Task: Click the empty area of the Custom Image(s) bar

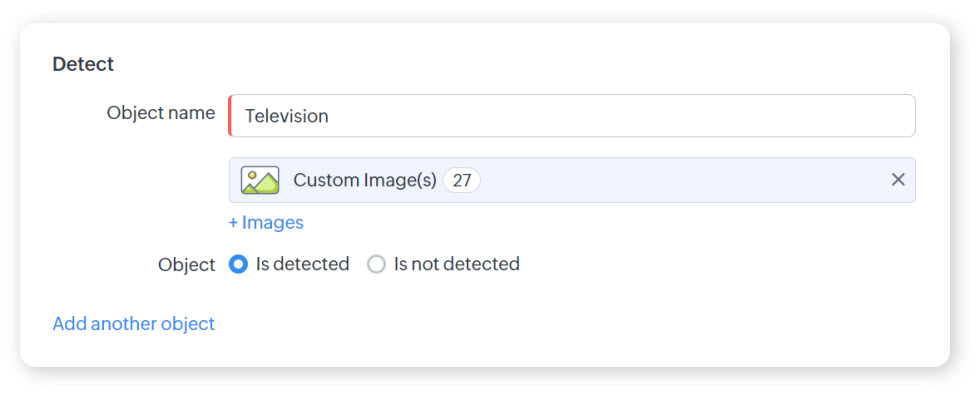Action: tap(680, 180)
